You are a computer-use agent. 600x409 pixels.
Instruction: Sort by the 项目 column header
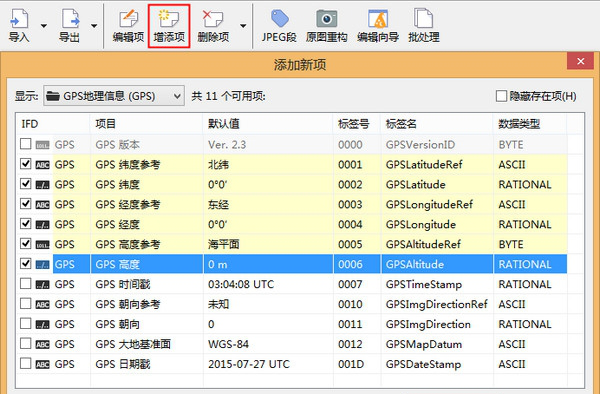(147, 124)
